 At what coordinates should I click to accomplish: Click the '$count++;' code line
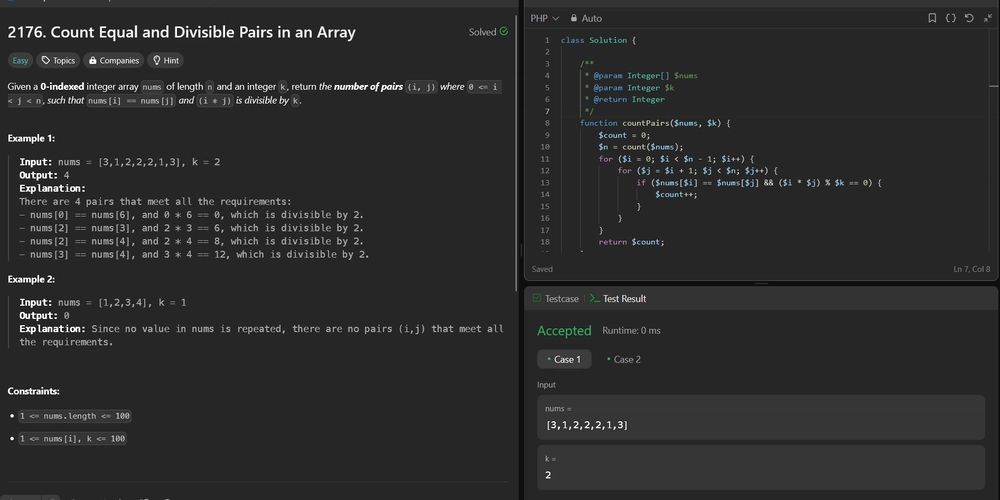click(676, 195)
